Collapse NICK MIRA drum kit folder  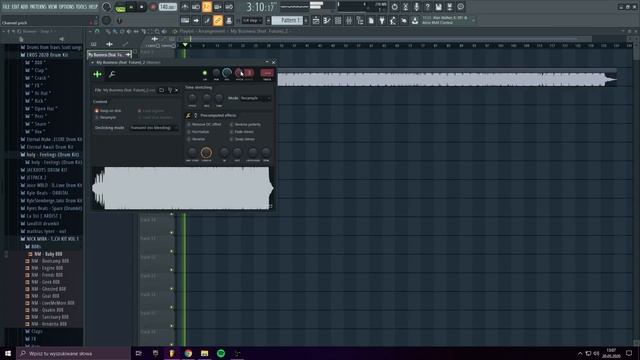pos(52,239)
